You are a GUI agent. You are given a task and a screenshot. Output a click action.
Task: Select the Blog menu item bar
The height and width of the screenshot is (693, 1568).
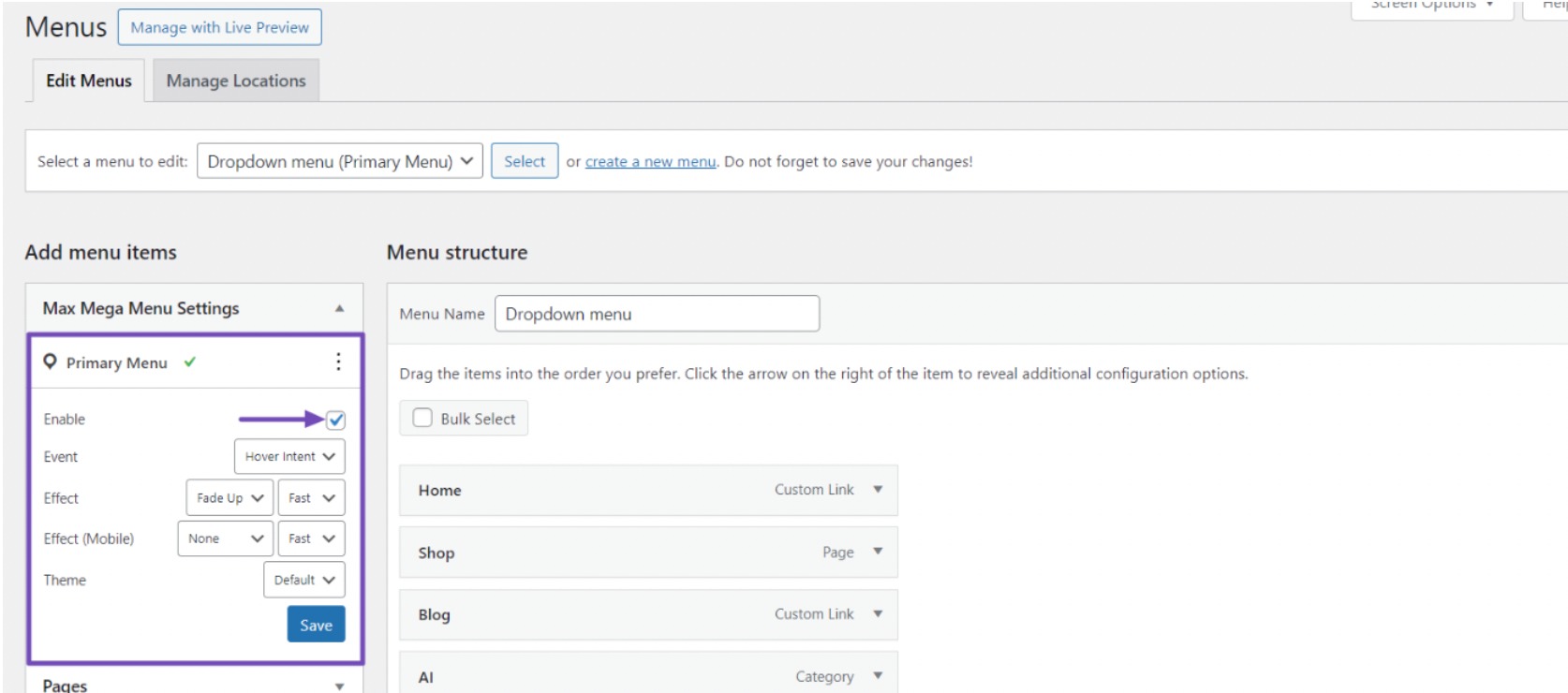click(x=648, y=614)
